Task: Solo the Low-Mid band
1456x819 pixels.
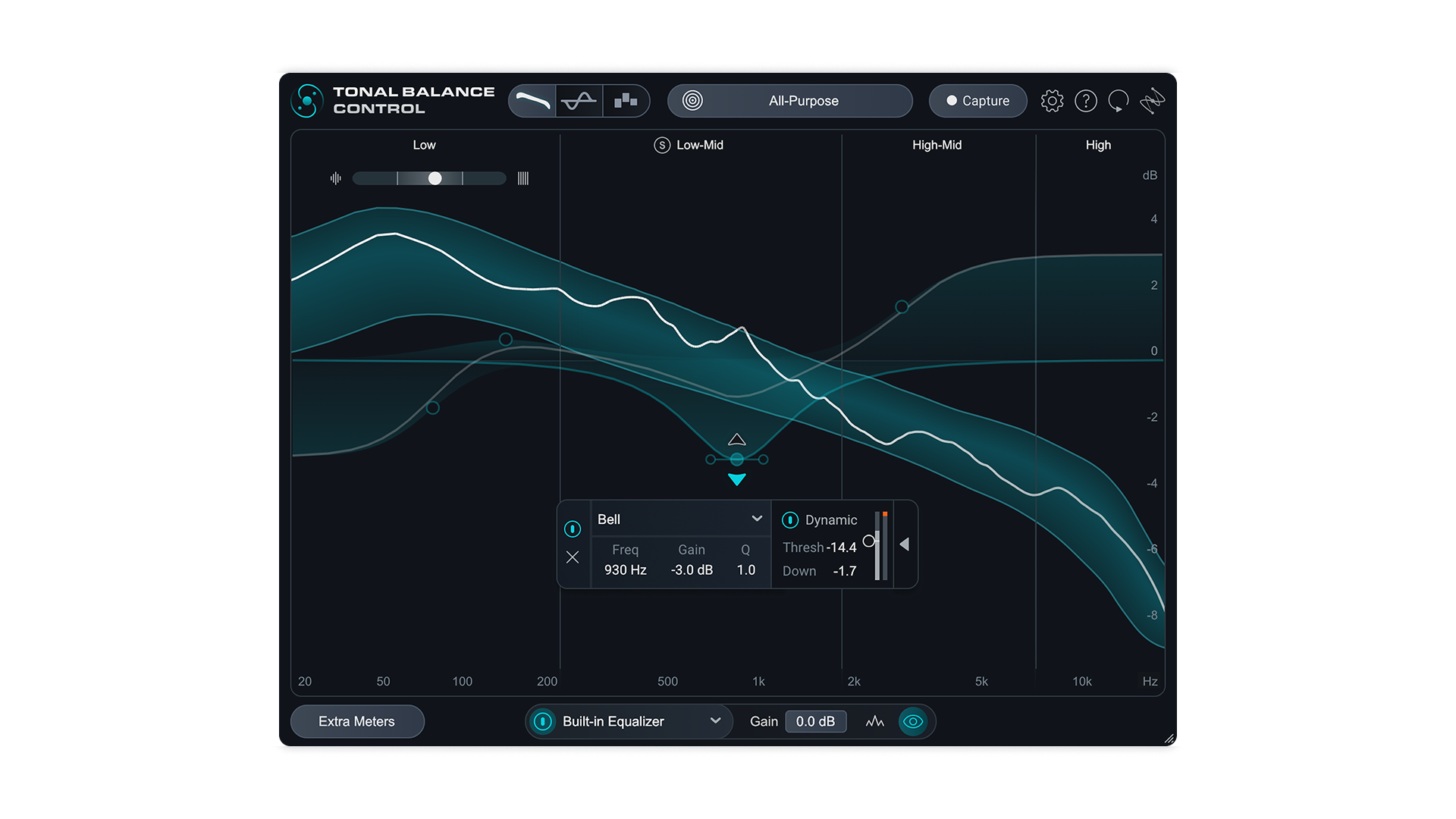Action: pyautogui.click(x=662, y=145)
